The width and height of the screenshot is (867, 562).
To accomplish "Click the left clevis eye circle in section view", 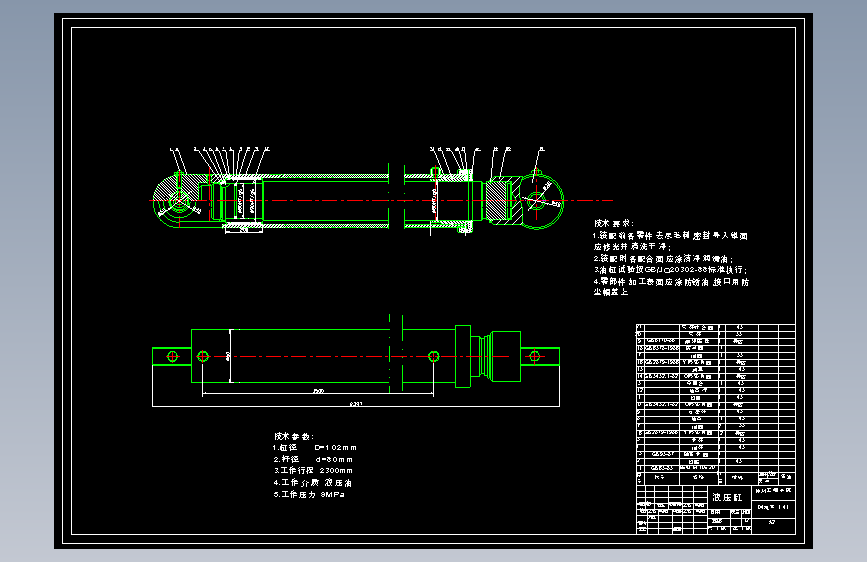I will coord(179,200).
